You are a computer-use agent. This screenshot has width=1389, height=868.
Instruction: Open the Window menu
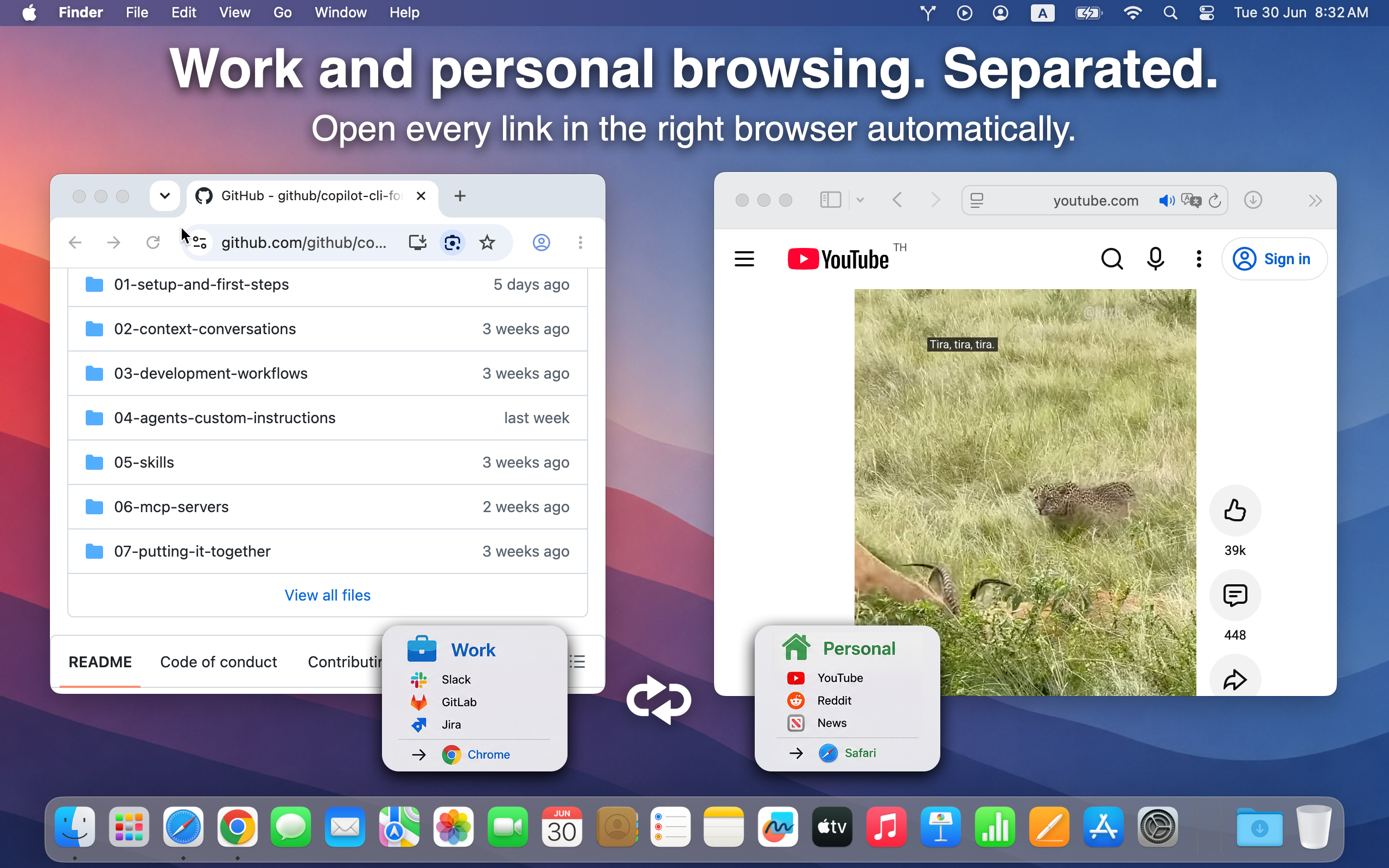pyautogui.click(x=340, y=12)
